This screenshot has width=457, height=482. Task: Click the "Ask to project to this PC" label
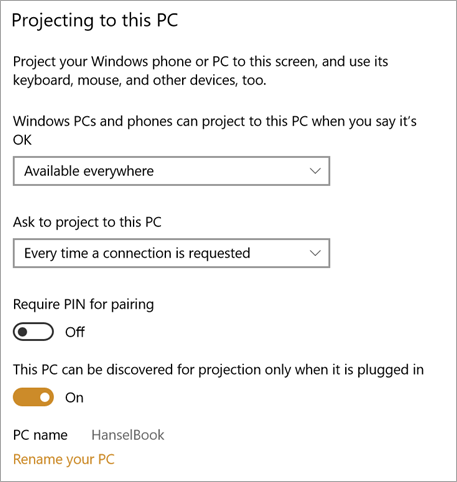pos(87,222)
